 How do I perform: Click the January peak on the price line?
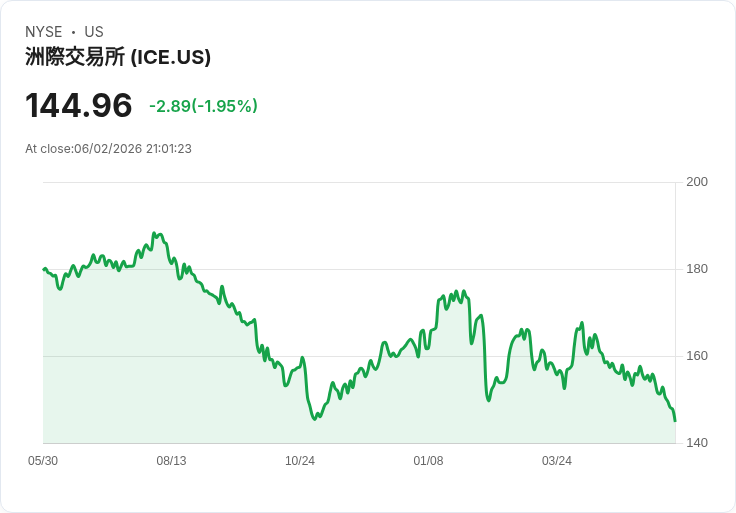click(464, 291)
